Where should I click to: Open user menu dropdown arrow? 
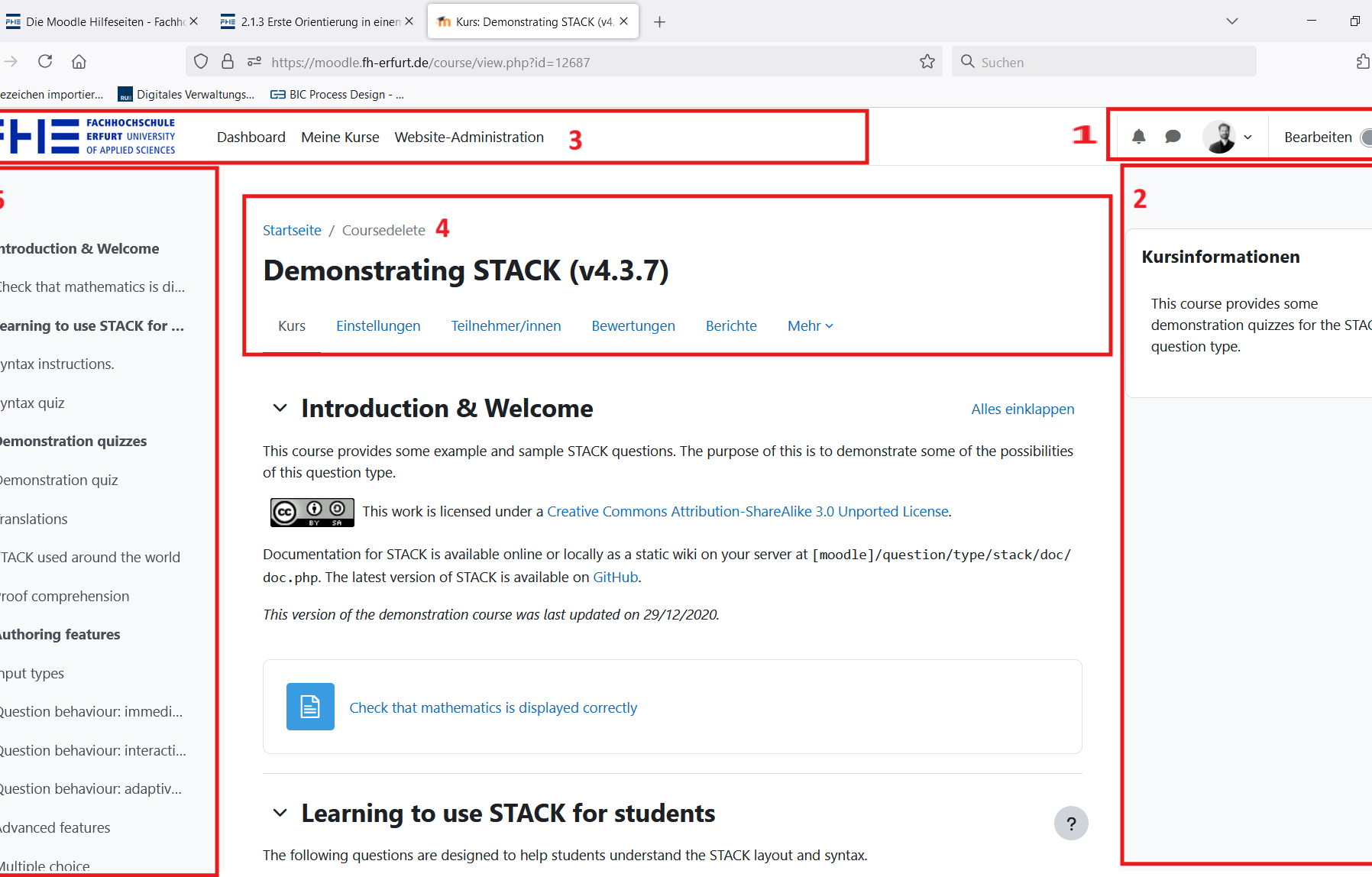(x=1247, y=138)
